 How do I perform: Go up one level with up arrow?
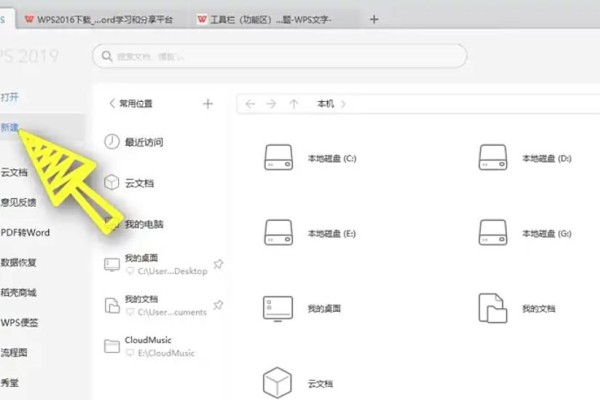coord(294,104)
